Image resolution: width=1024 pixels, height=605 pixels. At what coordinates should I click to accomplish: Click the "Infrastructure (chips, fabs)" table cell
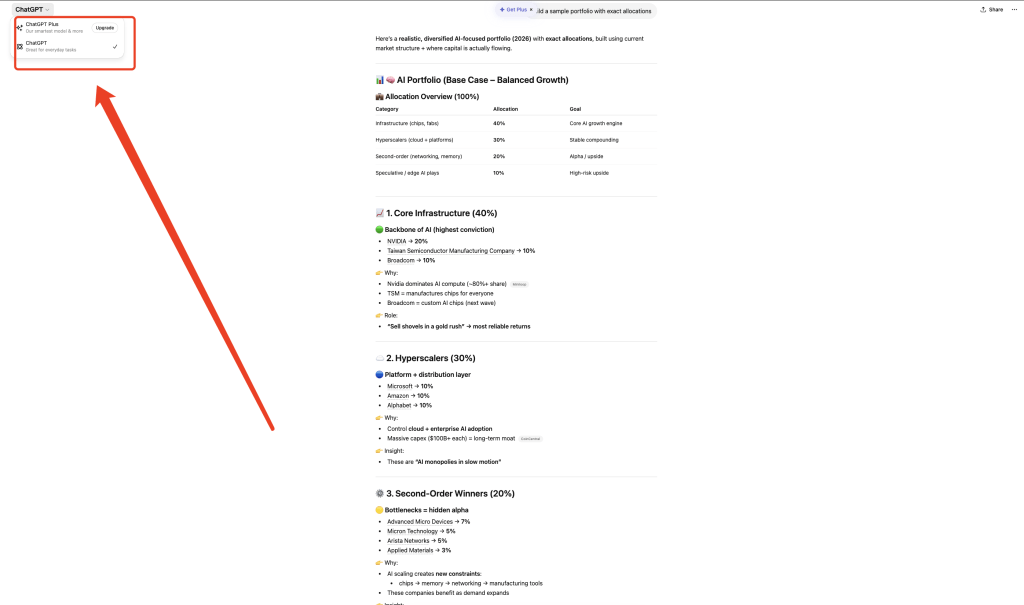[407, 123]
